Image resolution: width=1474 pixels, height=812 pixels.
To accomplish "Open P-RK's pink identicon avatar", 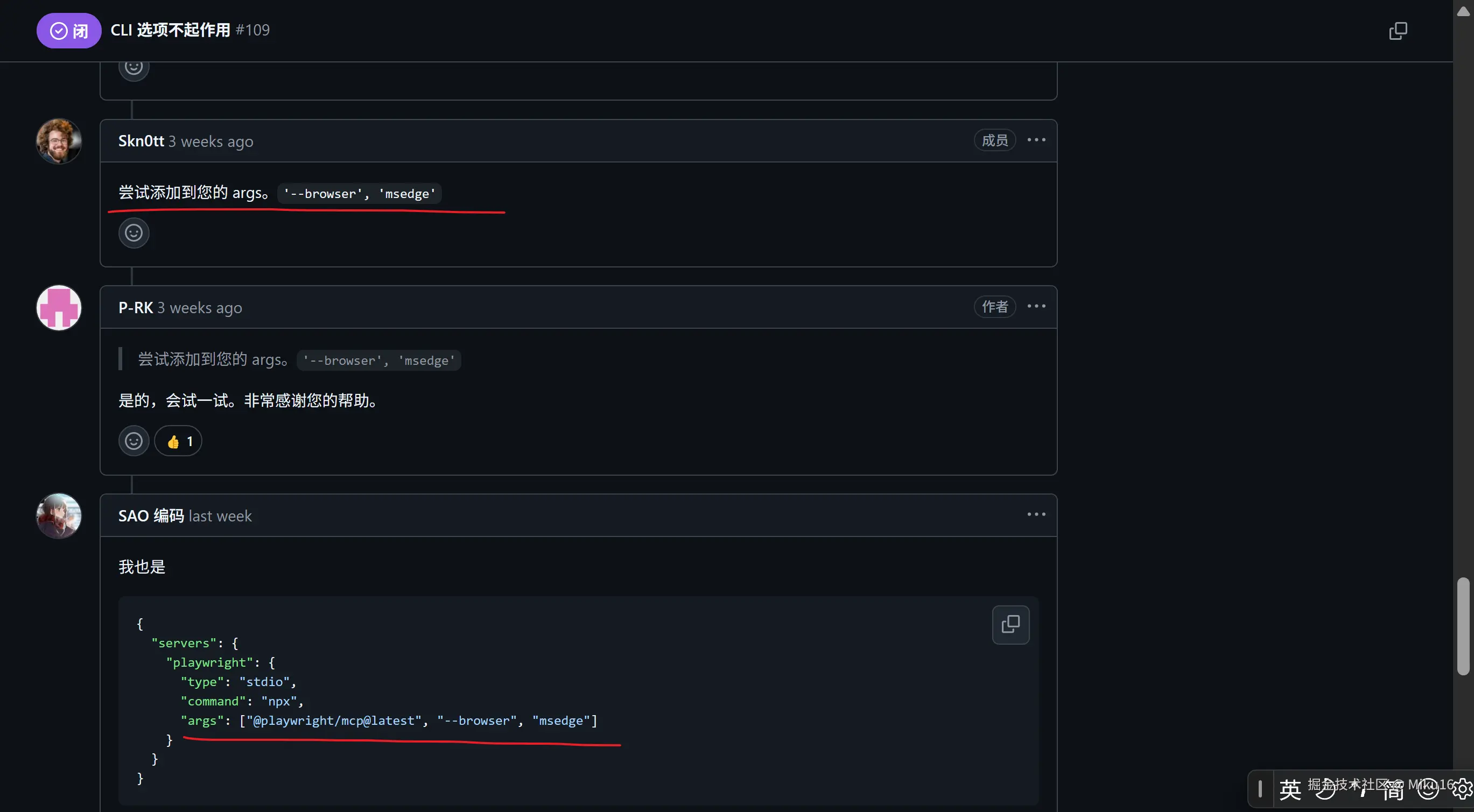I will click(59, 308).
